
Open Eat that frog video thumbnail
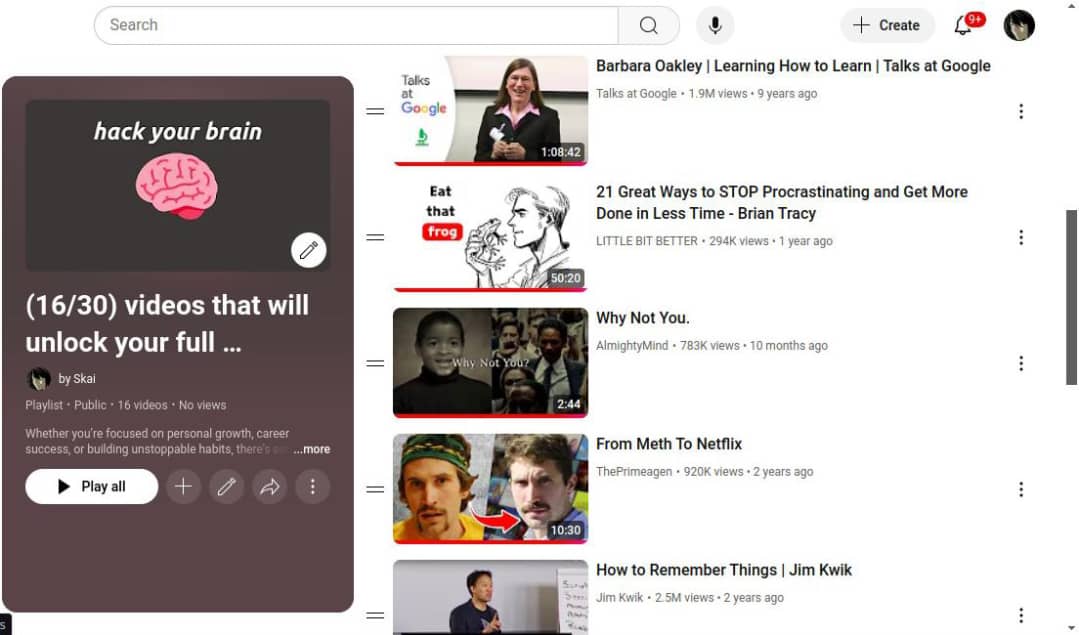[x=490, y=237]
